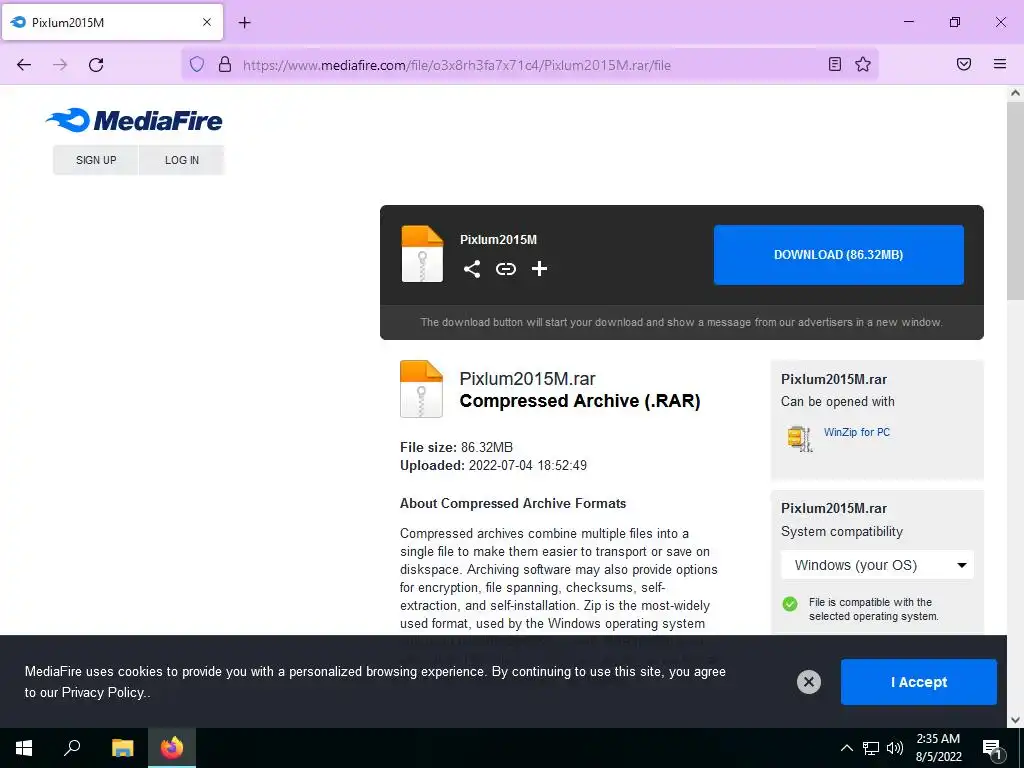Screen dimensions: 1024x768
Task: Click the page scrollbar up arrow
Action: tap(1015, 93)
